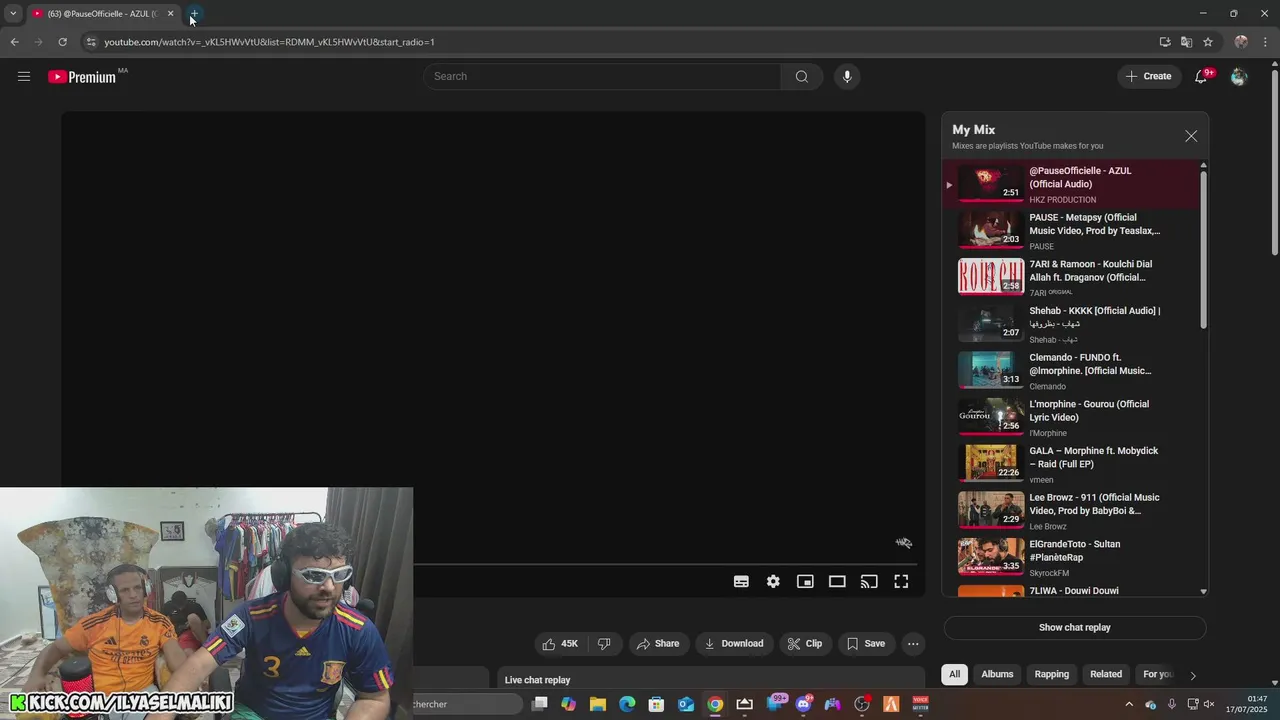This screenshot has width=1280, height=720.
Task: Toggle subtitles/closed captions in player
Action: click(x=741, y=581)
